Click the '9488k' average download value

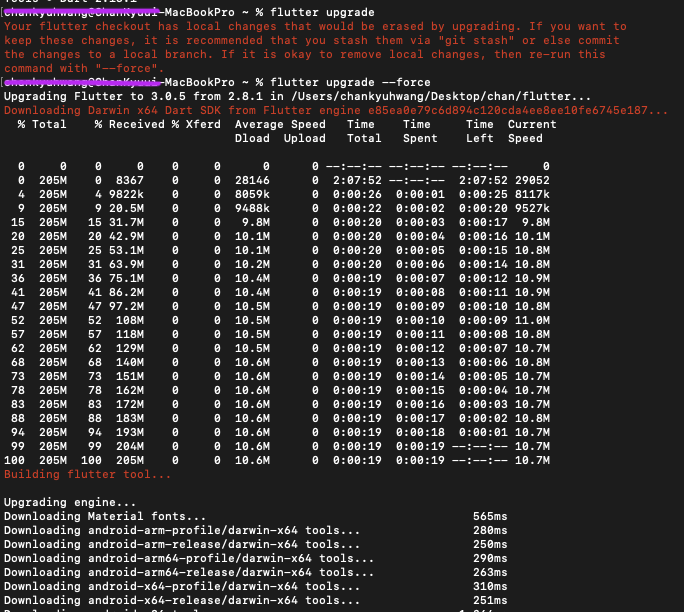pyautogui.click(x=252, y=208)
